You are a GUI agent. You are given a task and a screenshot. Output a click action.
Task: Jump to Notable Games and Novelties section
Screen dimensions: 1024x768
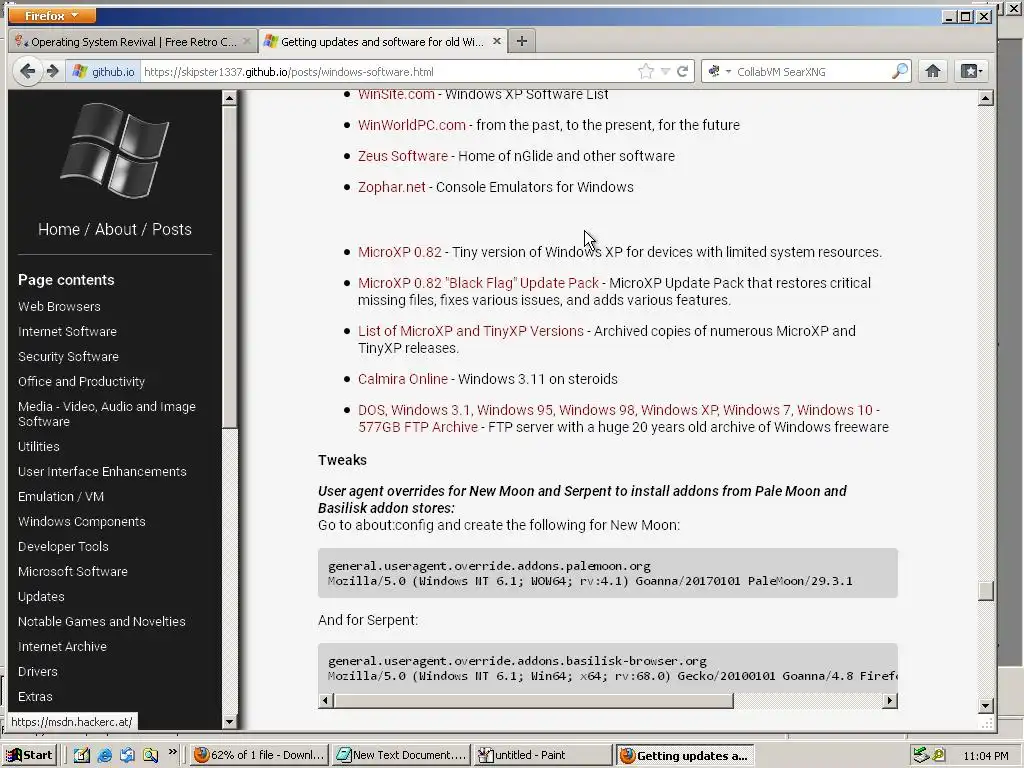pos(101,622)
